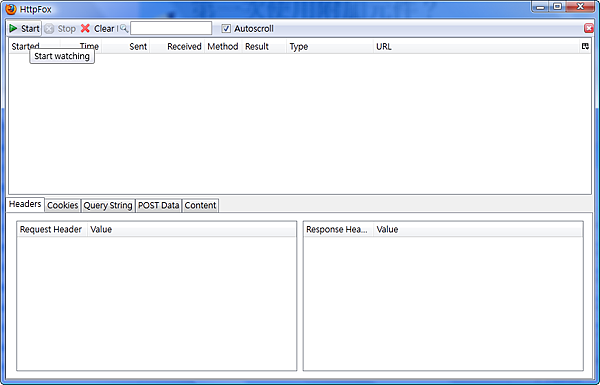Clear the request list with Clear button
Image resolution: width=600 pixels, height=385 pixels.
97,29
